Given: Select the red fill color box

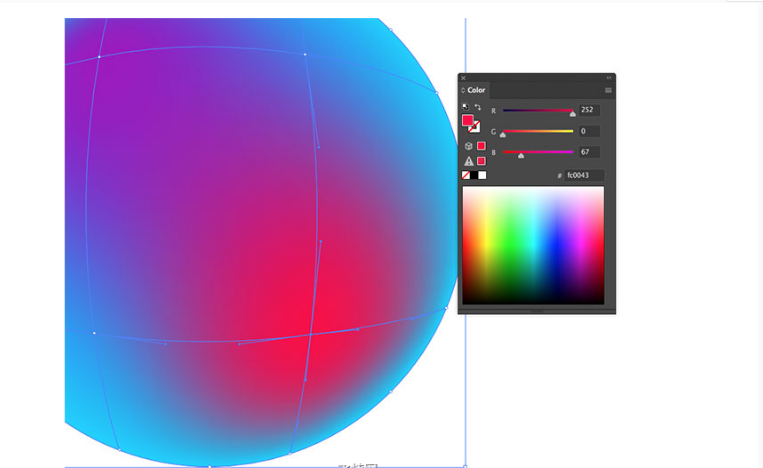Looking at the screenshot, I should (x=468, y=120).
